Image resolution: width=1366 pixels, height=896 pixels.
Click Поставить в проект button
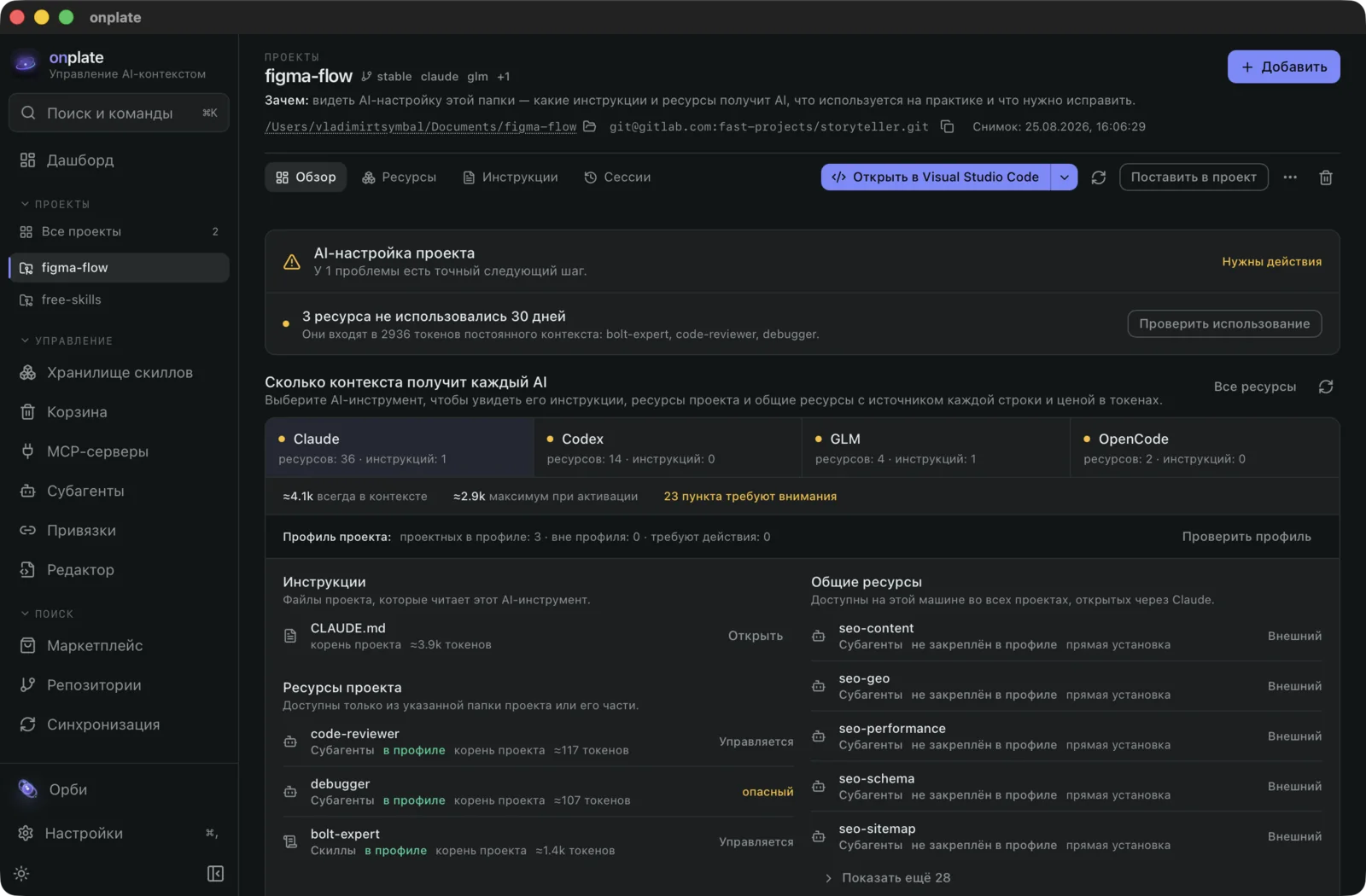point(1194,177)
